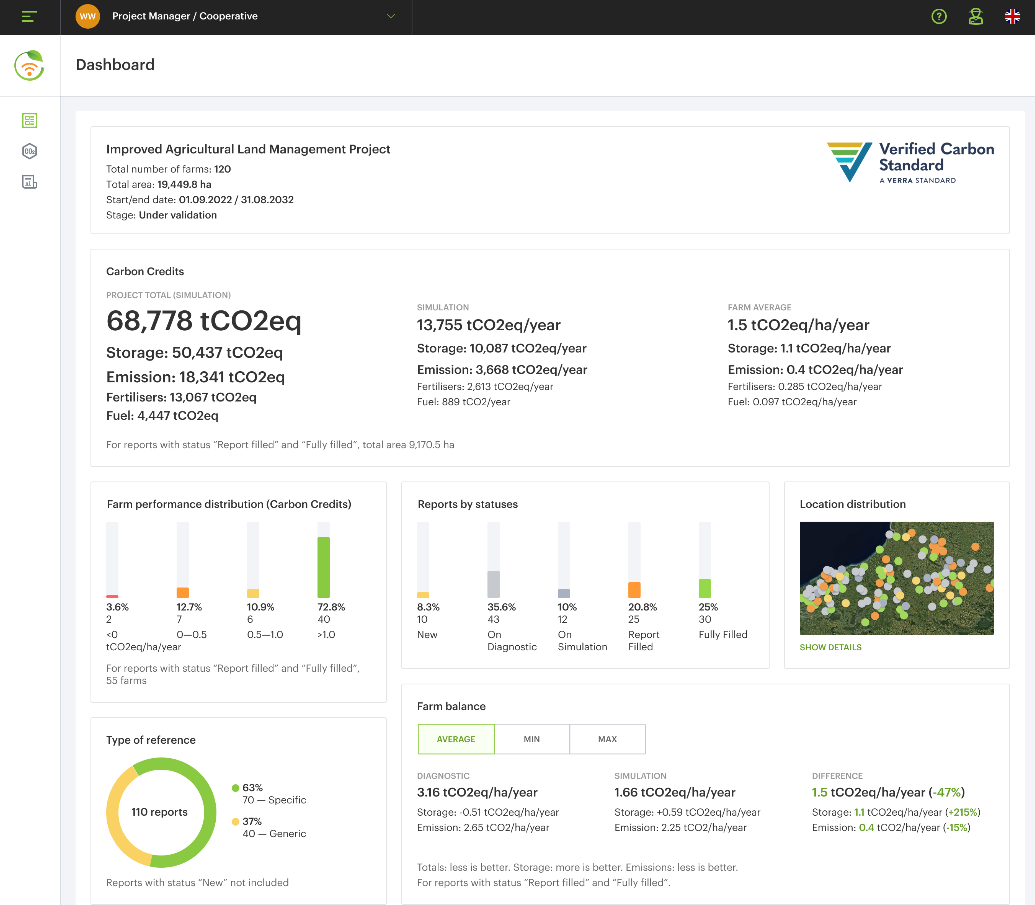The height and width of the screenshot is (905, 1035).
Task: Click 'Emission: 0.4 tCO2eq/ha/year' farm average
Action: pyautogui.click(x=815, y=370)
